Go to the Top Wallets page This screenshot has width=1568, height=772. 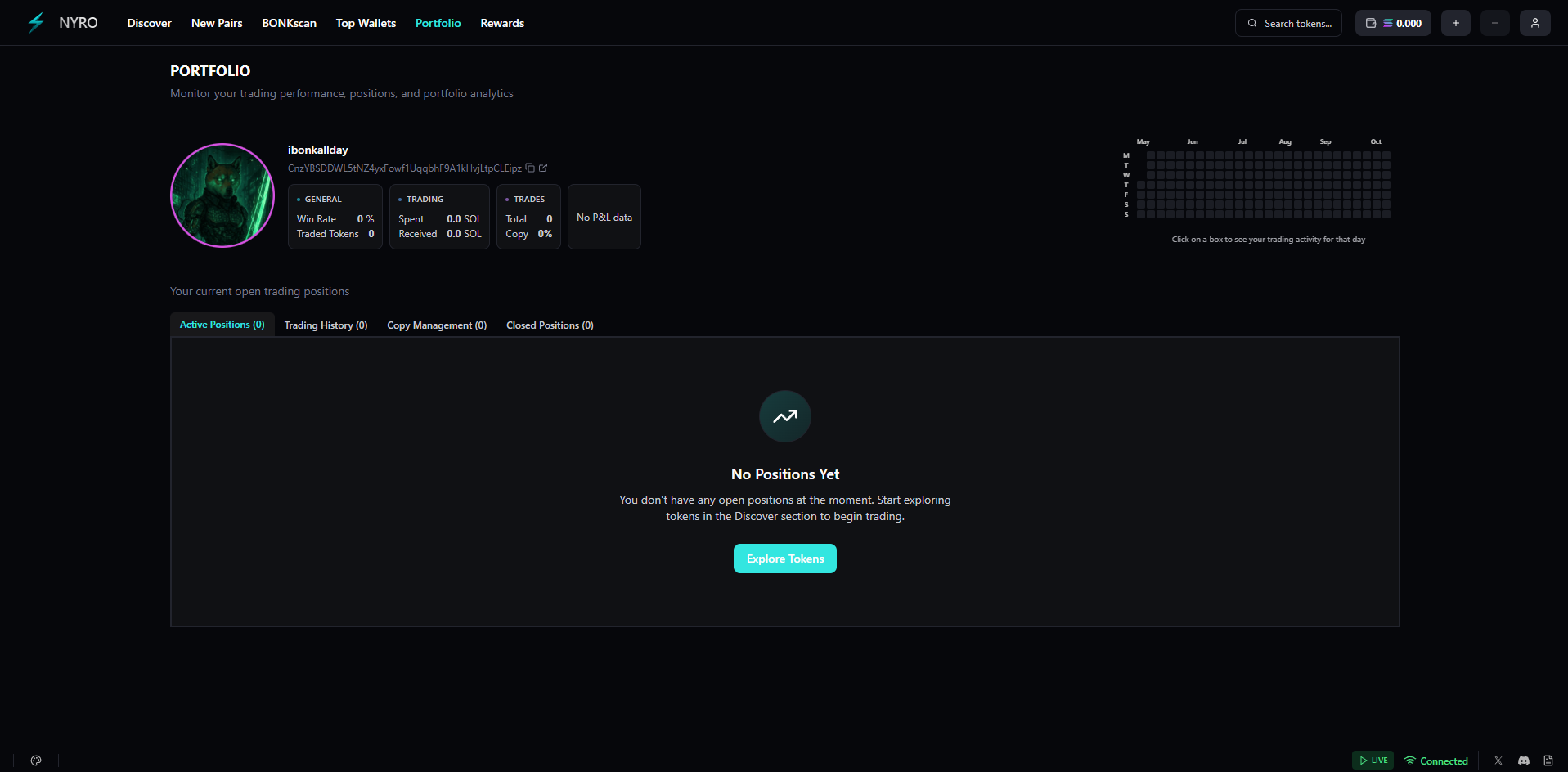pos(366,23)
